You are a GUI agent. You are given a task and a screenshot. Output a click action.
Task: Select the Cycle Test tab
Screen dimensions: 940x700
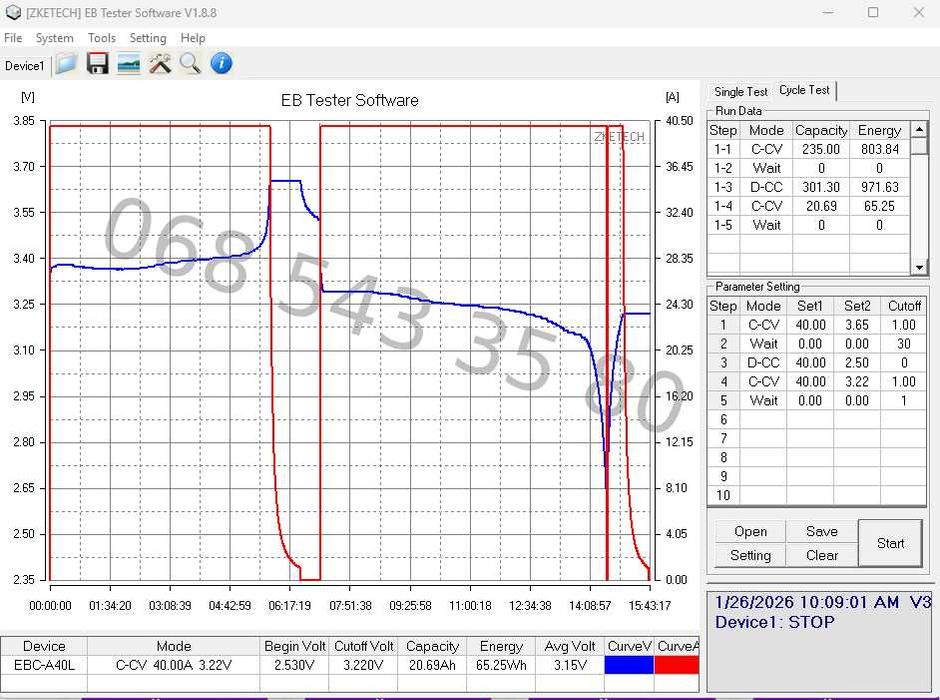[804, 90]
